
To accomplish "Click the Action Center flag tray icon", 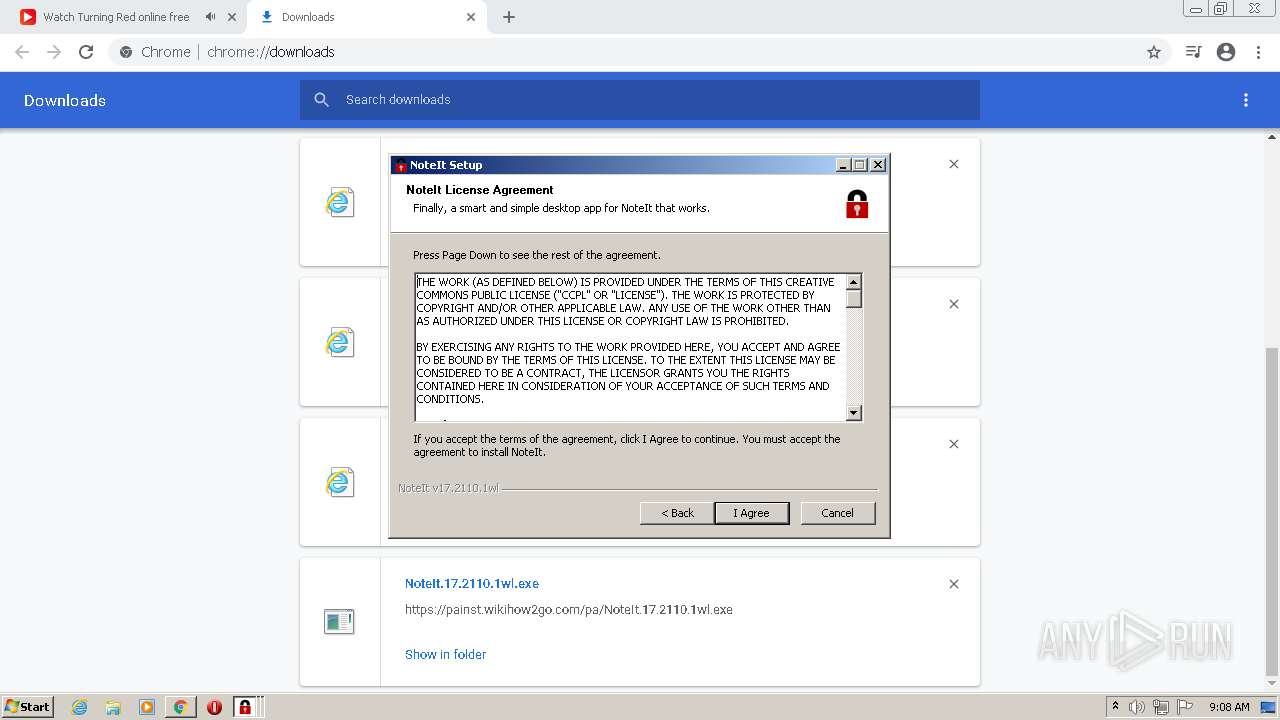I will 1185,707.
